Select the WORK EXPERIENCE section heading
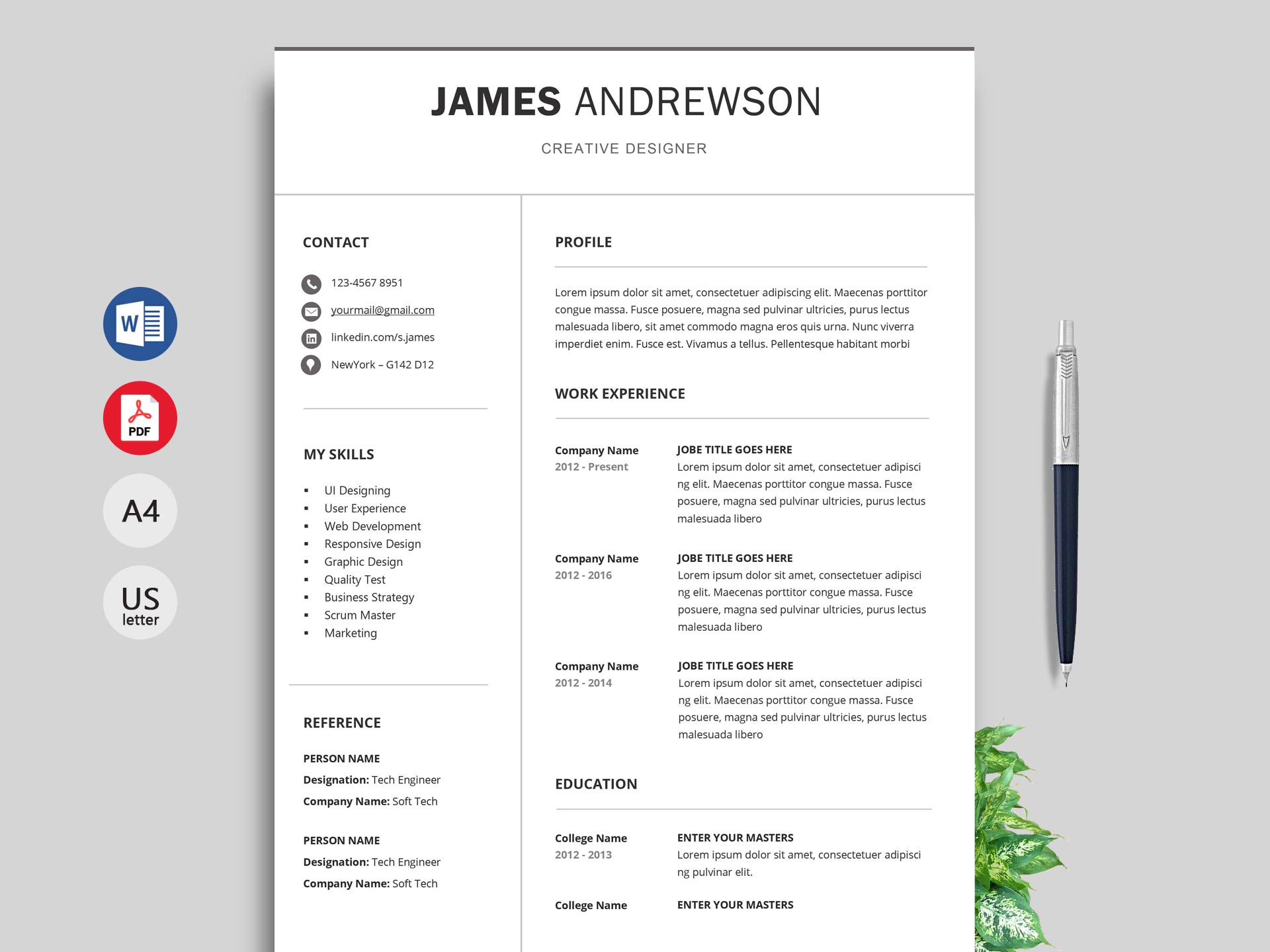Screen dimensions: 1270x952 (x=619, y=393)
